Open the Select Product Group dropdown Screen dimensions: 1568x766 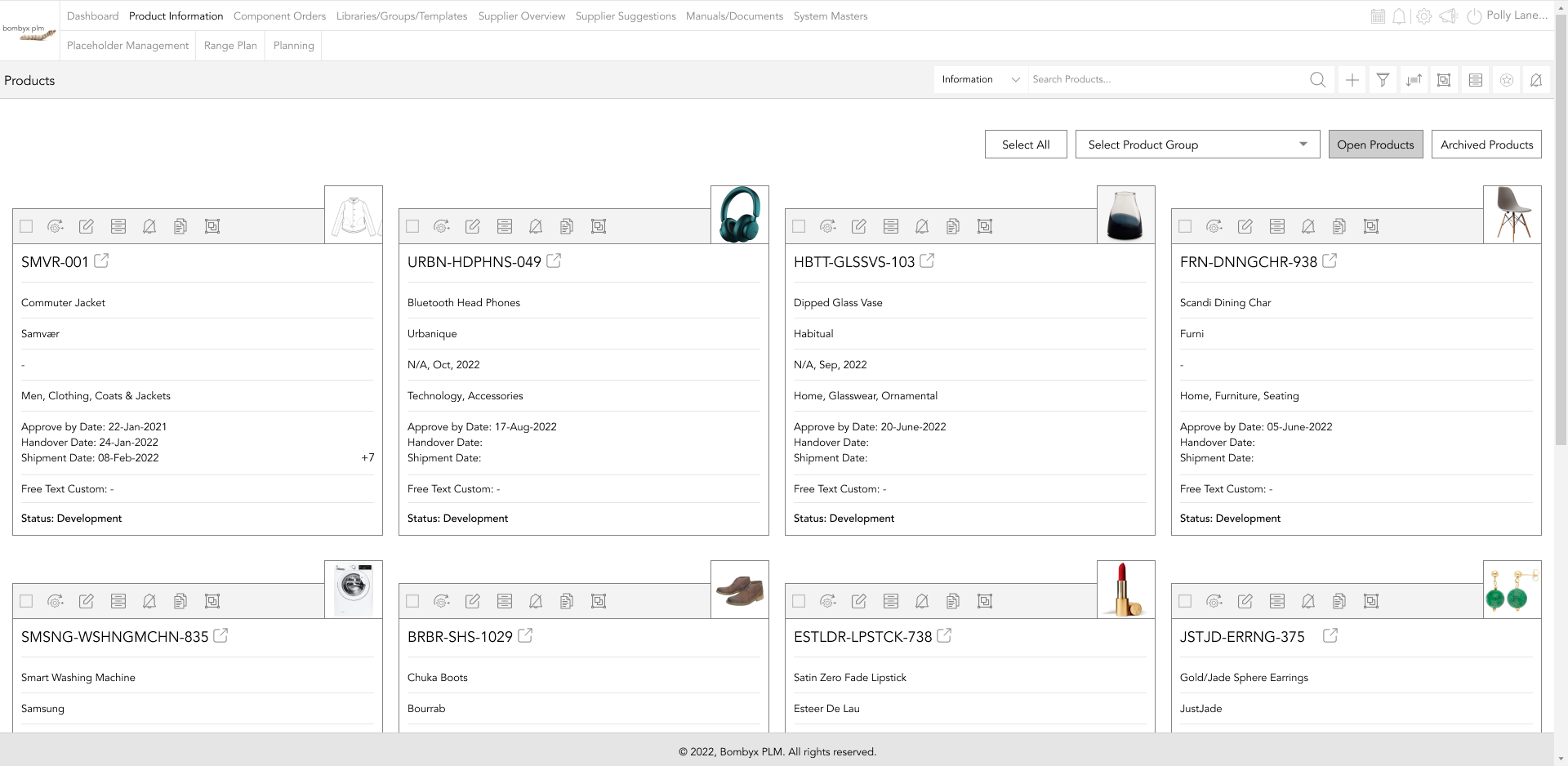(x=1197, y=145)
